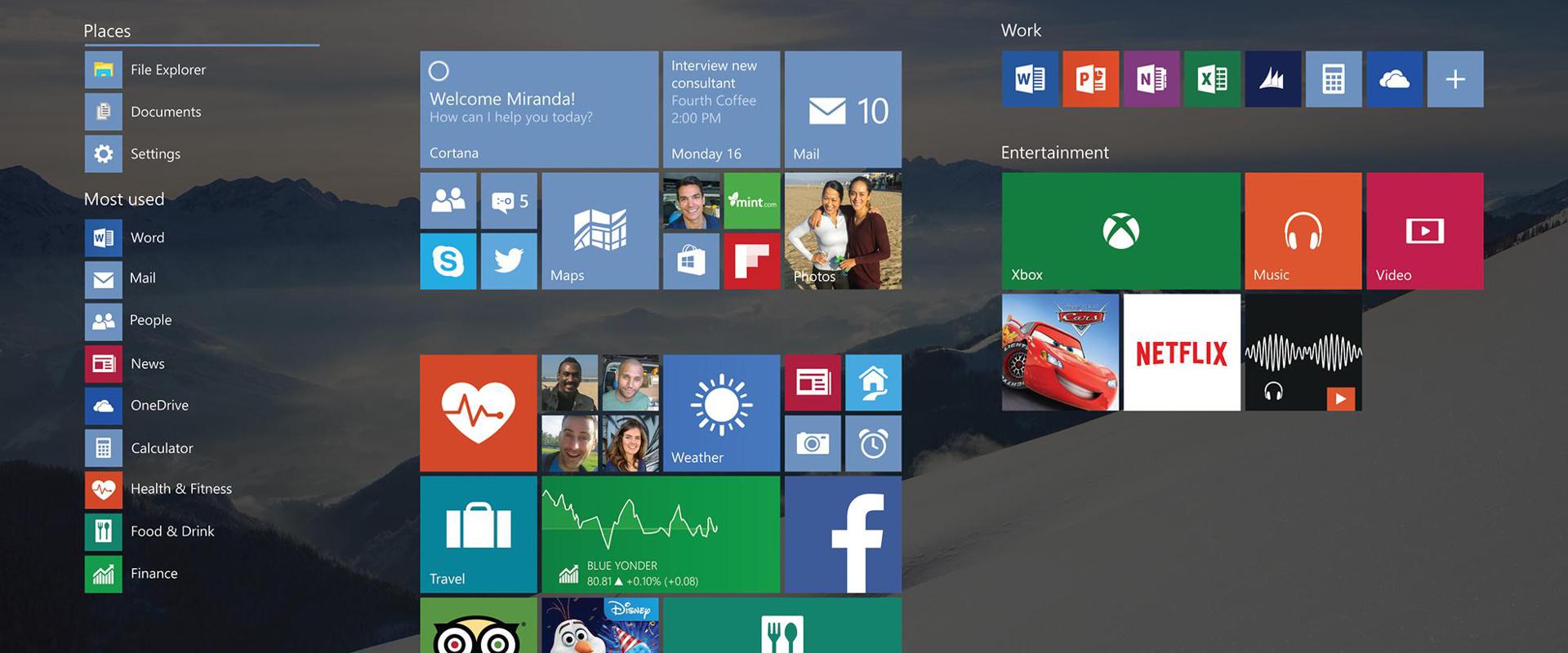Open Word tile in Work group

point(1030,79)
